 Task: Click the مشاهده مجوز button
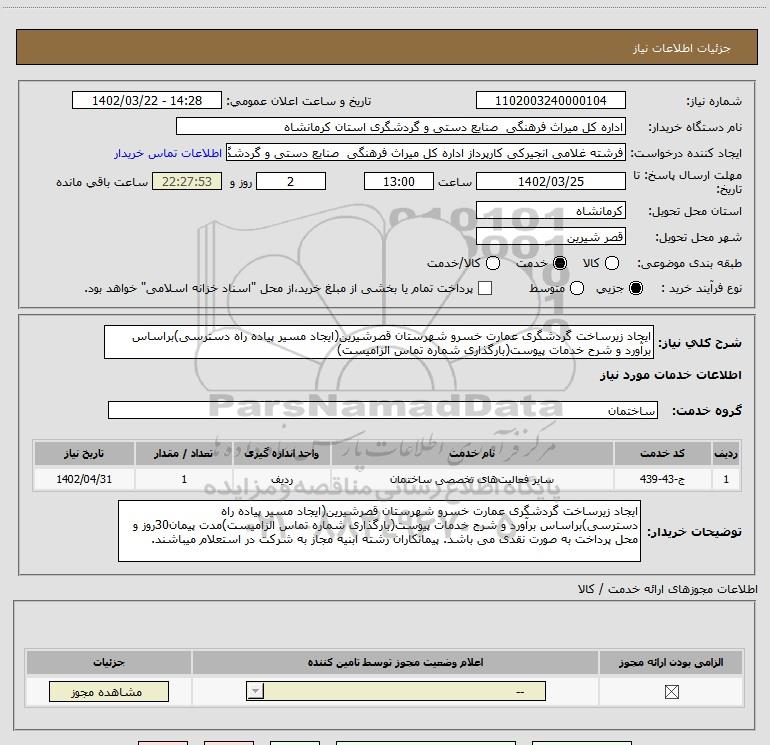click(x=109, y=691)
